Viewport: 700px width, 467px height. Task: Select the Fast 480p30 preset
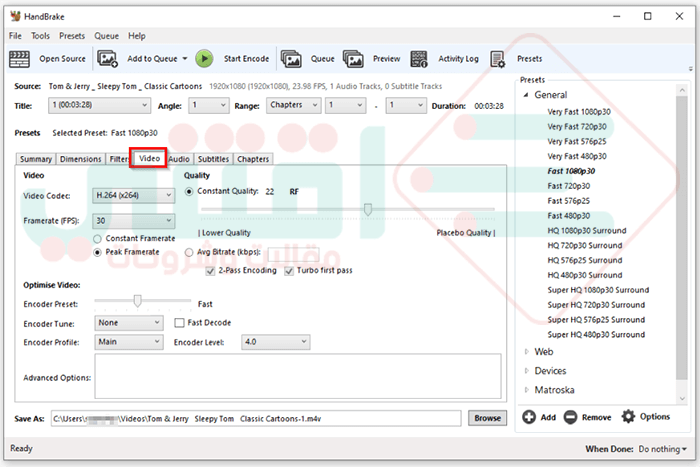click(x=569, y=216)
